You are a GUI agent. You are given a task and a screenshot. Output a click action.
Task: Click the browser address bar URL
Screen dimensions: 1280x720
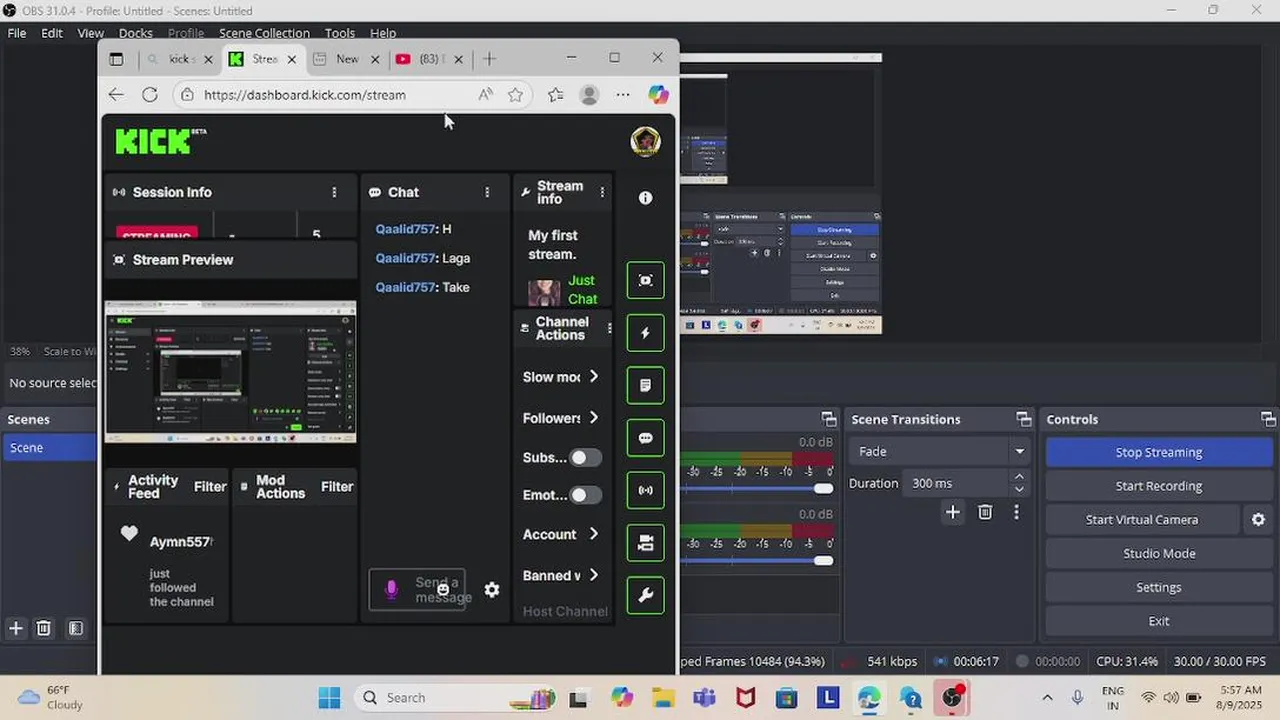click(x=305, y=94)
